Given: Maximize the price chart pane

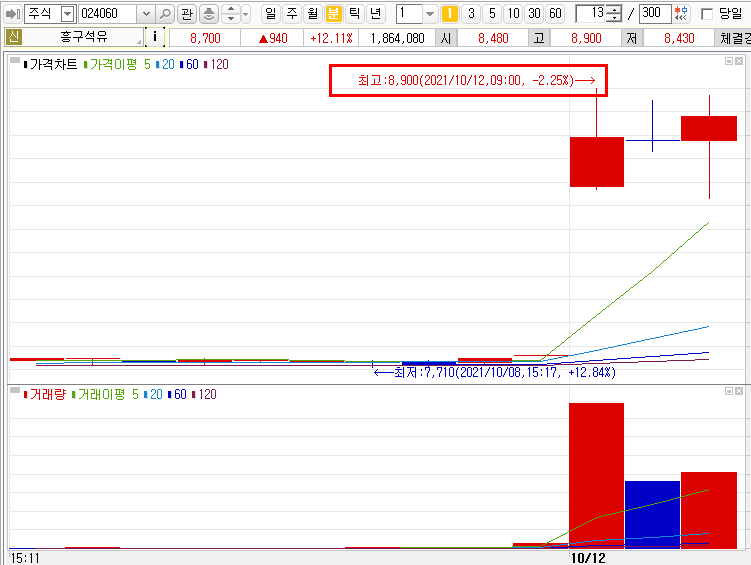Looking at the screenshot, I should point(728,61).
